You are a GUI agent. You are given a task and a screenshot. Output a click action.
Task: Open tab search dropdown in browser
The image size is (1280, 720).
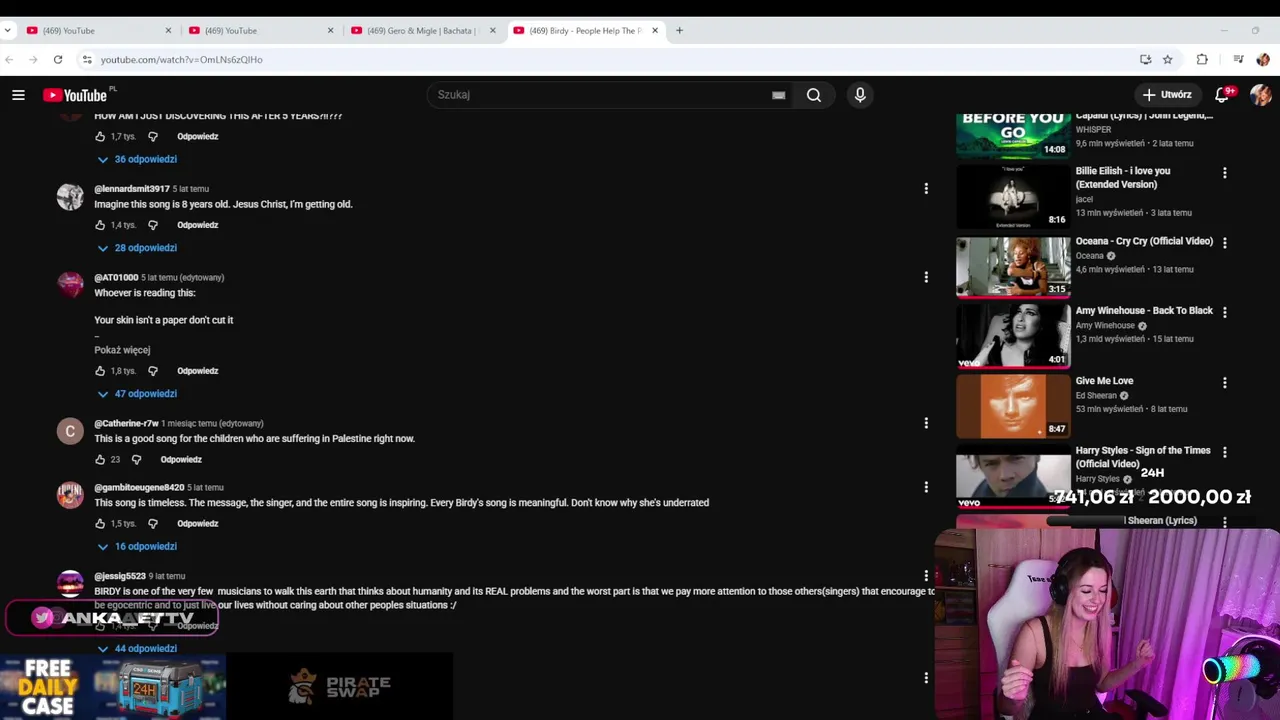click(8, 31)
